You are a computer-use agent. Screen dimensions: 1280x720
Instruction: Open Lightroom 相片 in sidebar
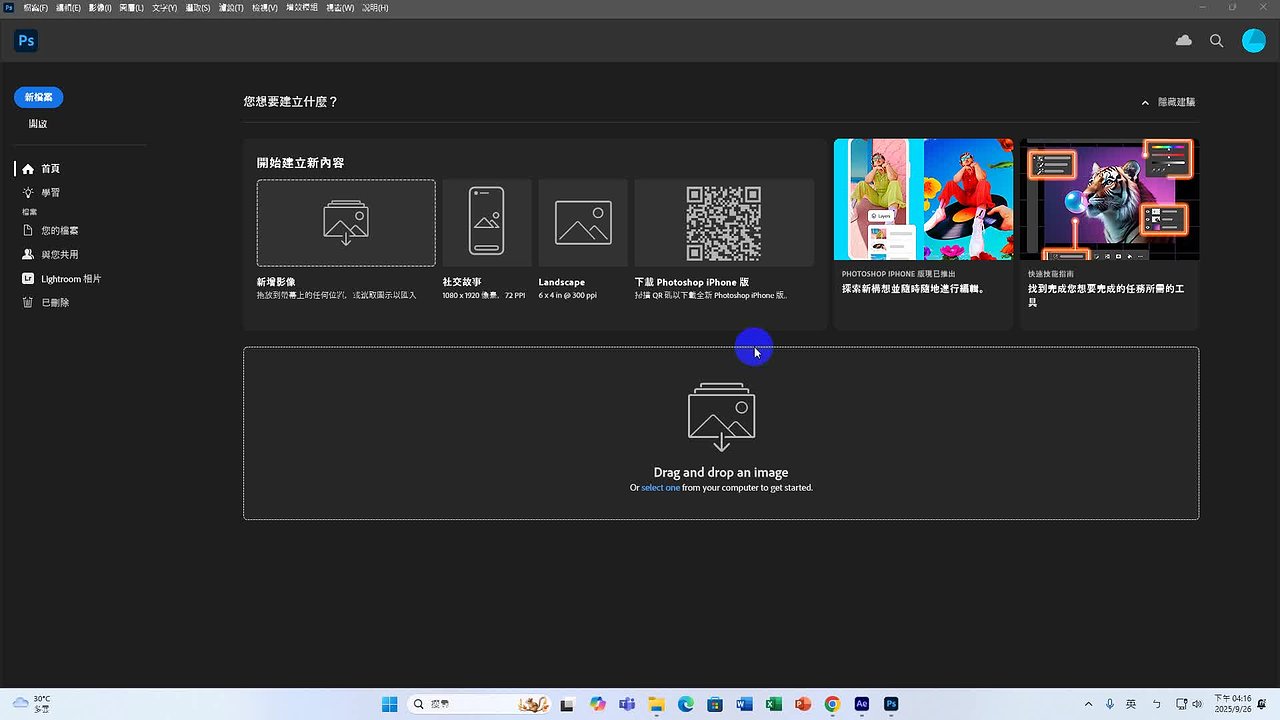pyautogui.click(x=70, y=279)
